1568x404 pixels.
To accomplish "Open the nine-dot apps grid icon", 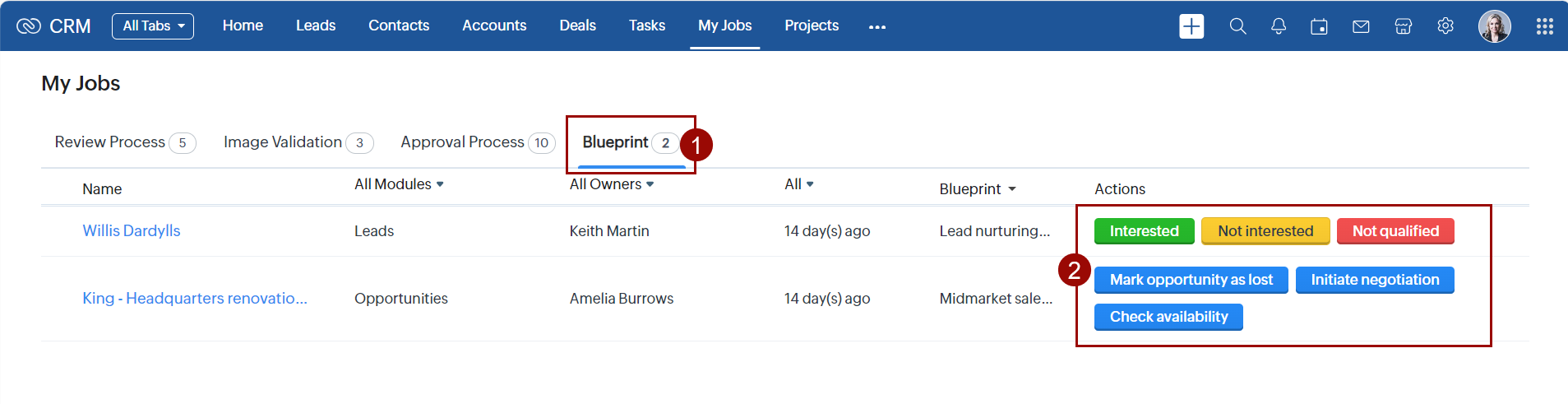I will coord(1544,26).
